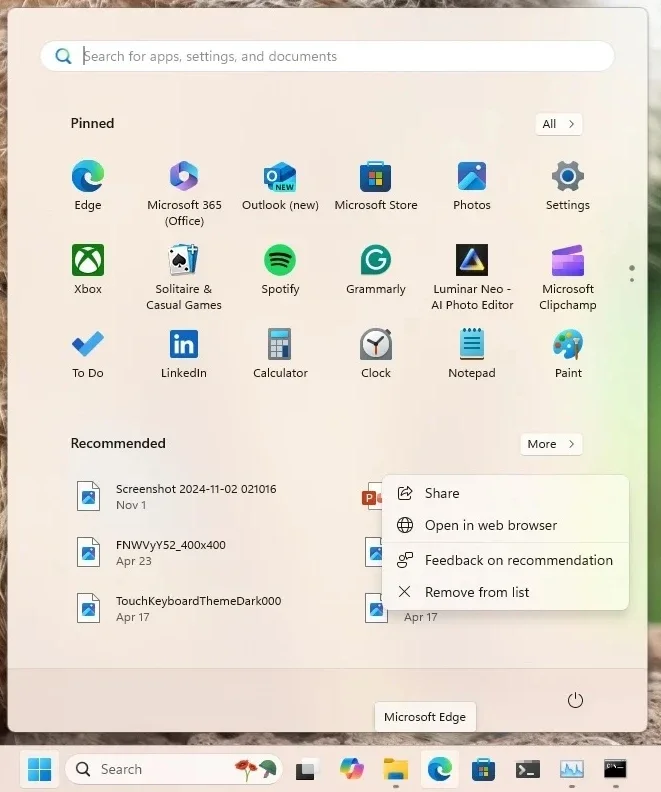
Task: Click the Start menu search field
Action: point(327,56)
